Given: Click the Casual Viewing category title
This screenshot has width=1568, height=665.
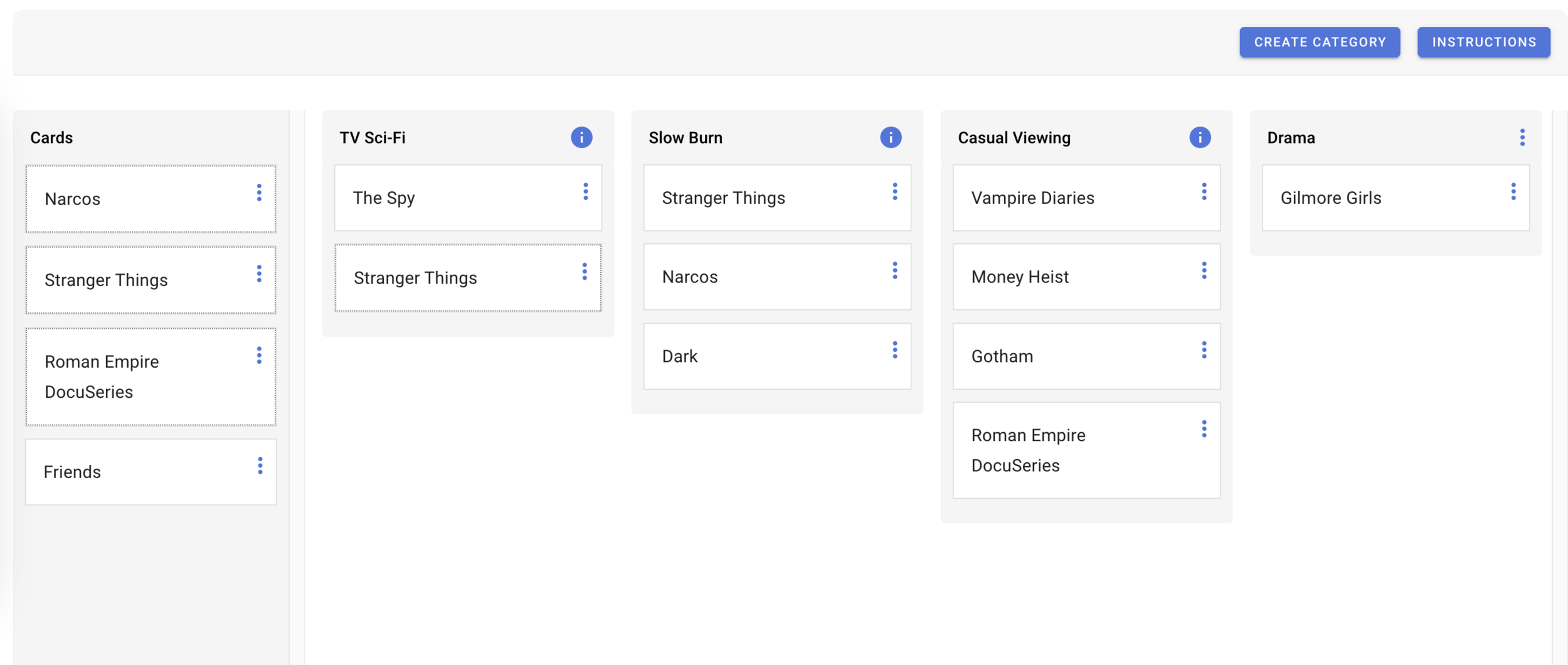Looking at the screenshot, I should [x=1014, y=137].
